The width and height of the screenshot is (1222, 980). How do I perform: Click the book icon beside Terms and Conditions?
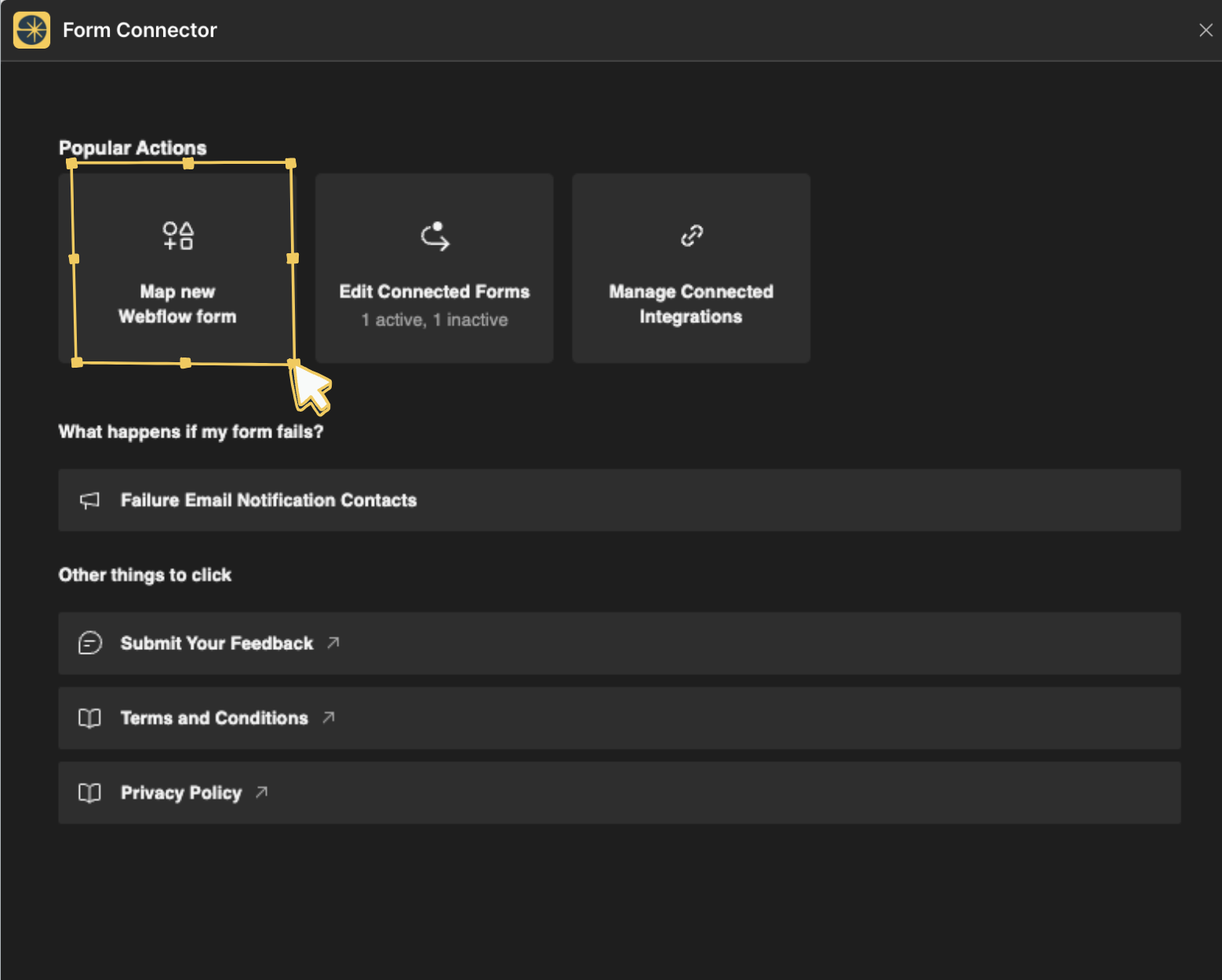pos(90,718)
